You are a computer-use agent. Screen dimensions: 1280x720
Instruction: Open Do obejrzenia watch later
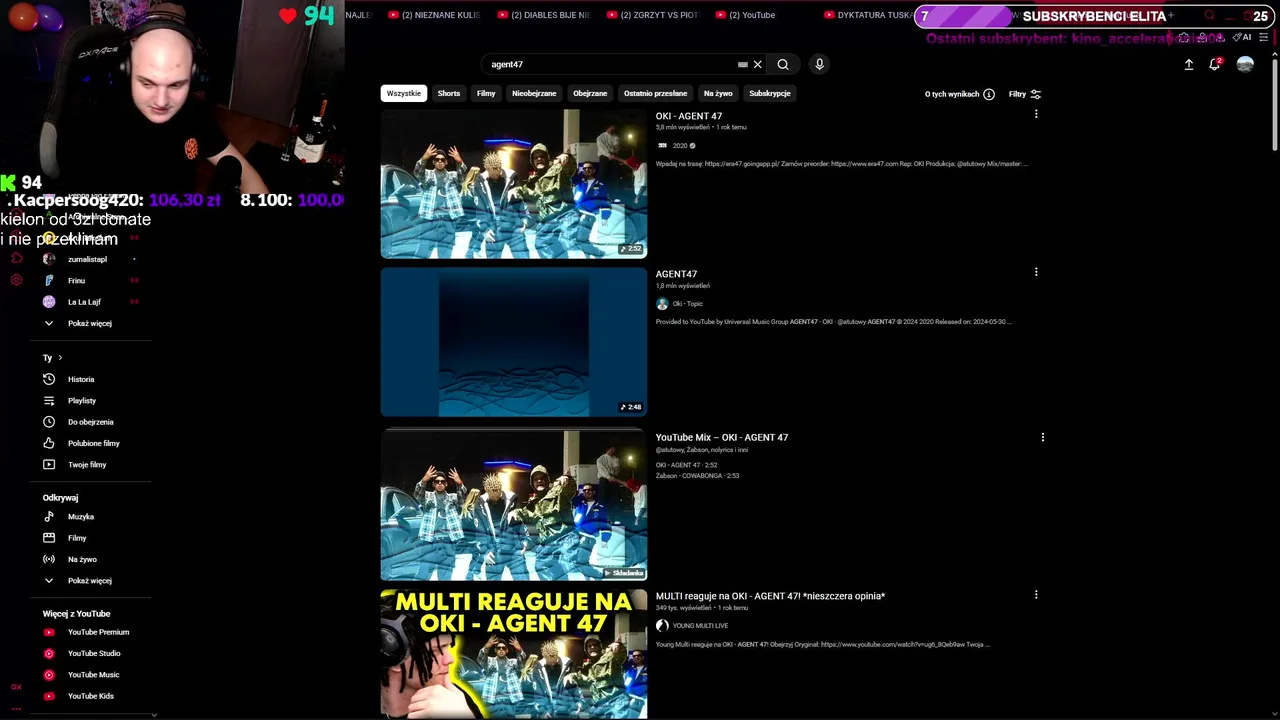coord(91,422)
